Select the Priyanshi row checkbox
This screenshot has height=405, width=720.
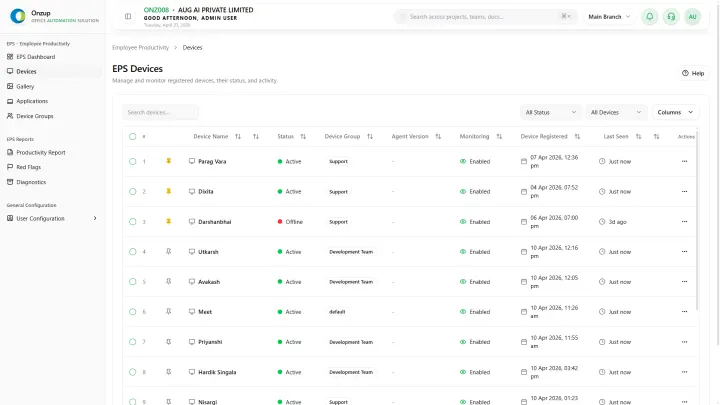click(x=133, y=342)
